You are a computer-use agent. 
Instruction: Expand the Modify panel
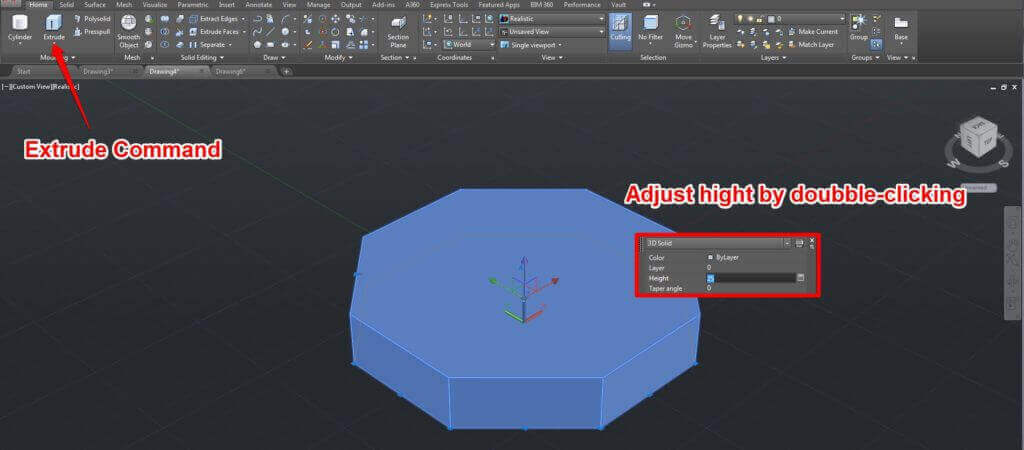pyautogui.click(x=337, y=57)
